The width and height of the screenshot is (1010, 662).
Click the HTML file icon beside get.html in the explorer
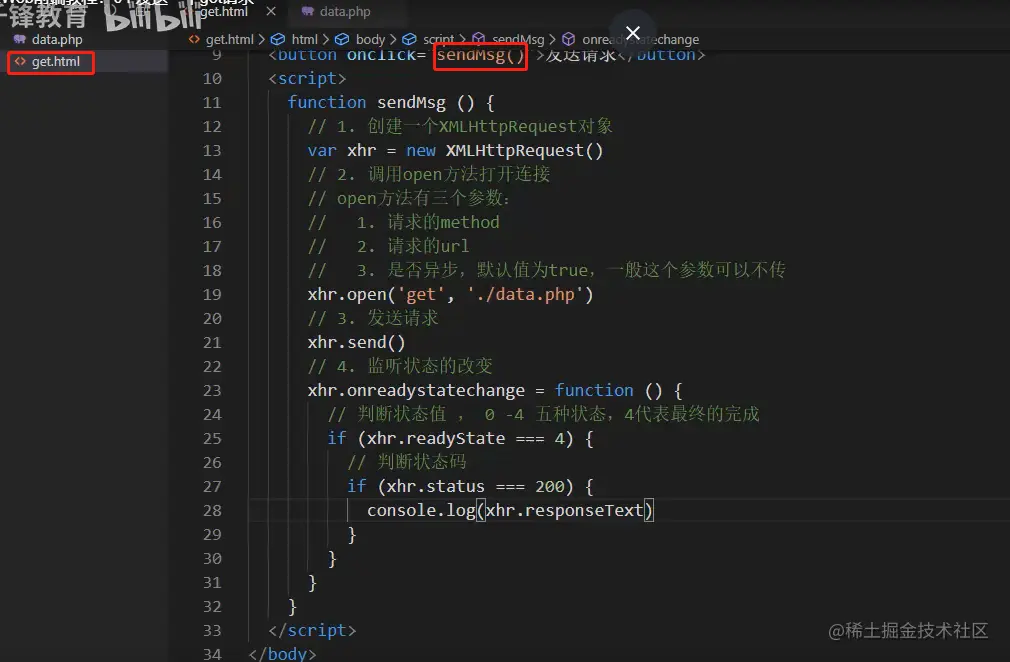click(20, 61)
